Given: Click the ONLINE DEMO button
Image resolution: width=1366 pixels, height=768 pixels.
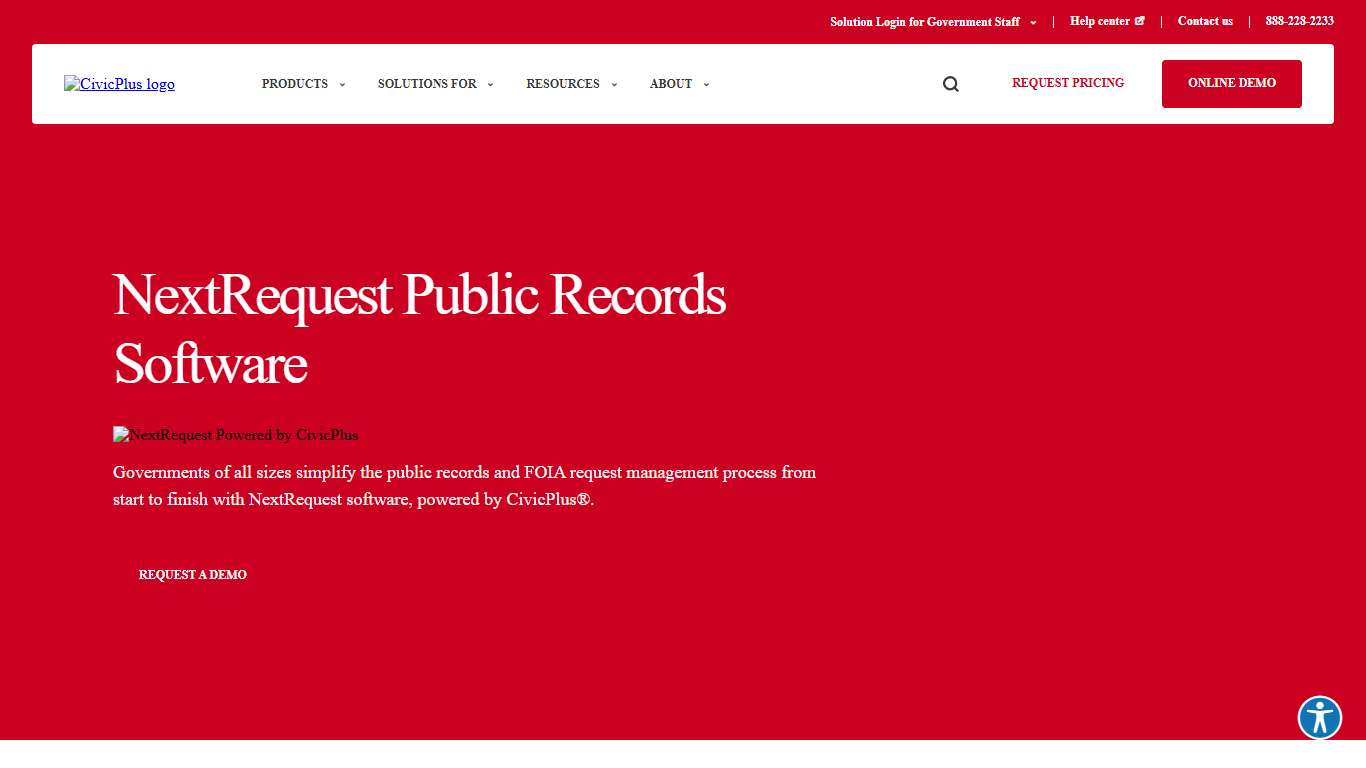Looking at the screenshot, I should click(x=1231, y=83).
